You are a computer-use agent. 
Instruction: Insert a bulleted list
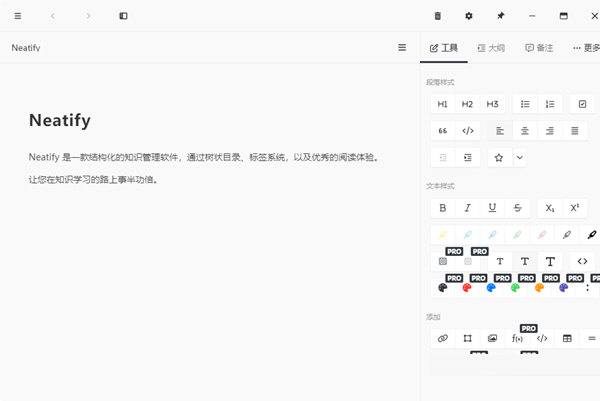pyautogui.click(x=525, y=104)
